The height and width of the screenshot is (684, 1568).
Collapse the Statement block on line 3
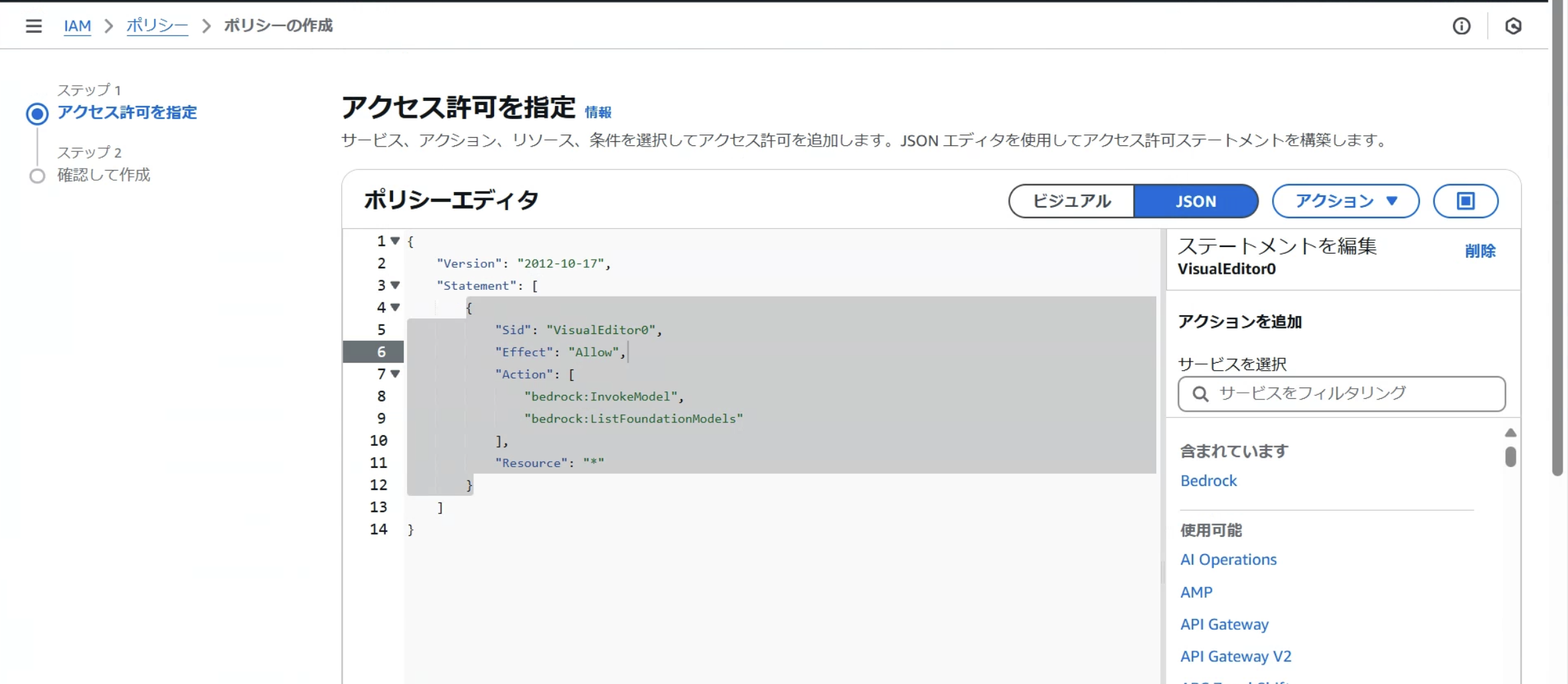[395, 286]
